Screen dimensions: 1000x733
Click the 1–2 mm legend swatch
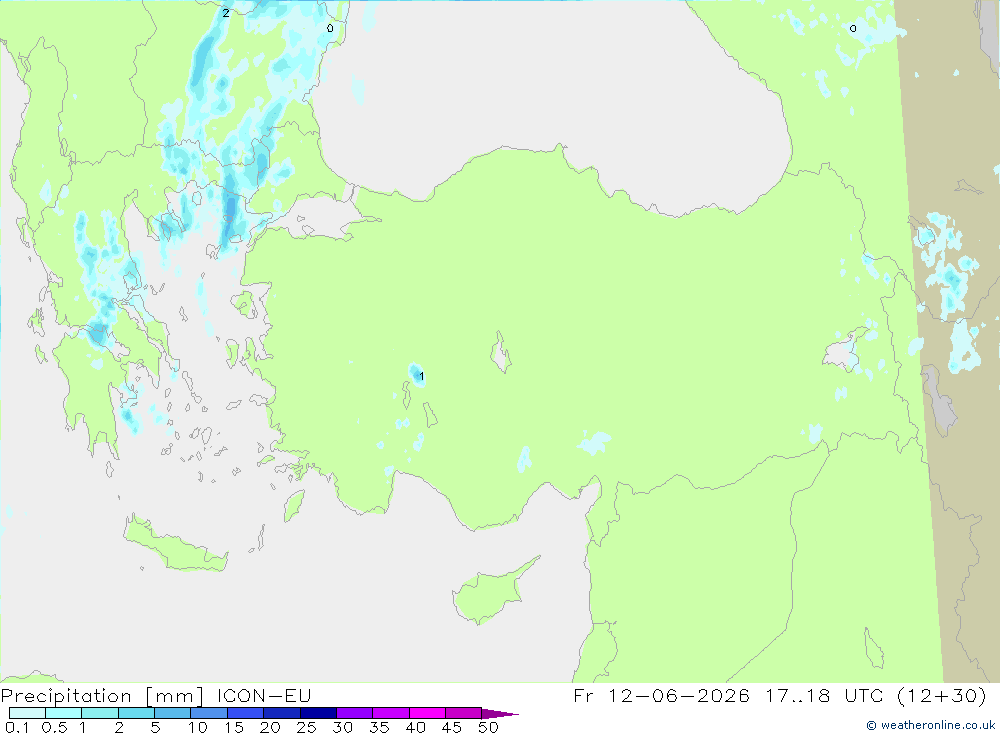pyautogui.click(x=99, y=713)
